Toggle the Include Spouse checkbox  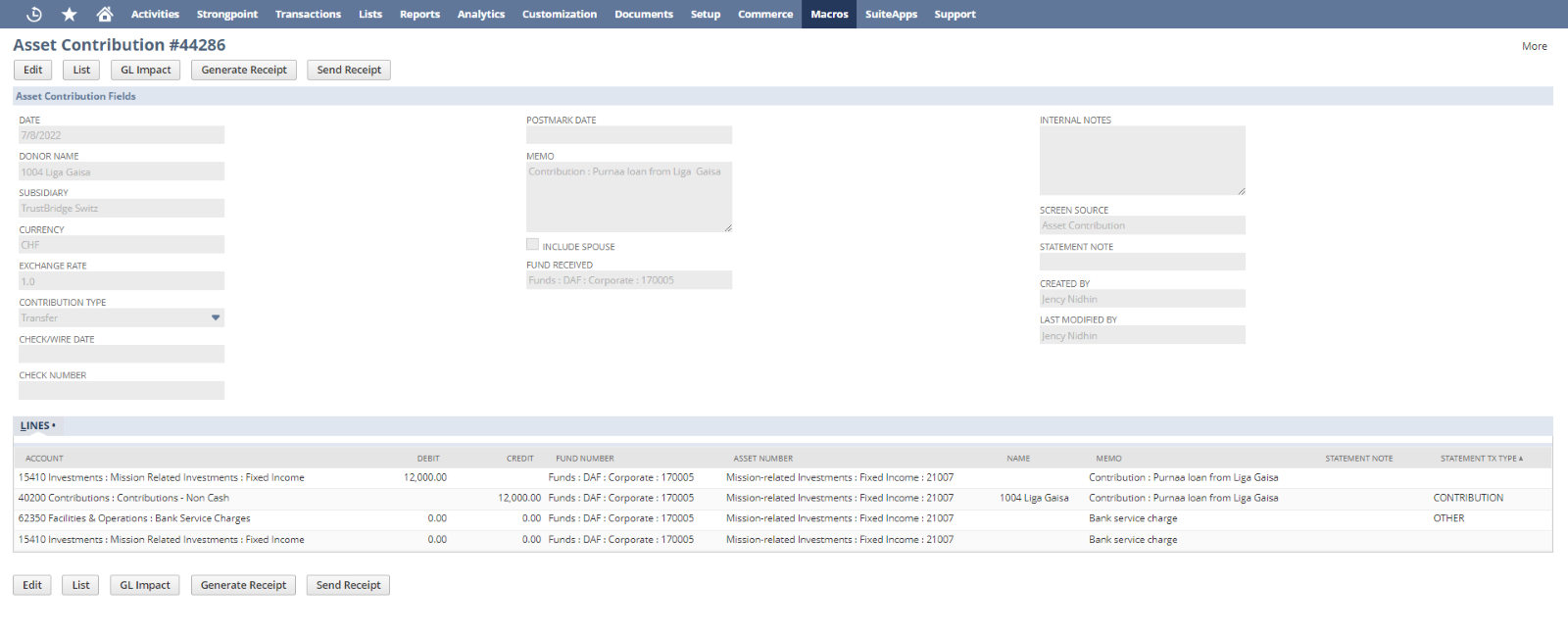click(532, 245)
